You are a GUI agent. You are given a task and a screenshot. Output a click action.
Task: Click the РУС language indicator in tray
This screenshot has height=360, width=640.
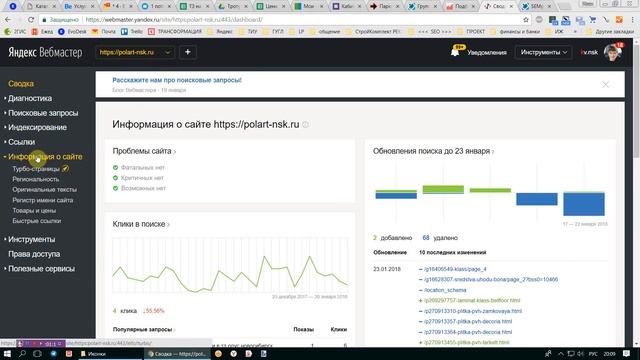(593, 354)
